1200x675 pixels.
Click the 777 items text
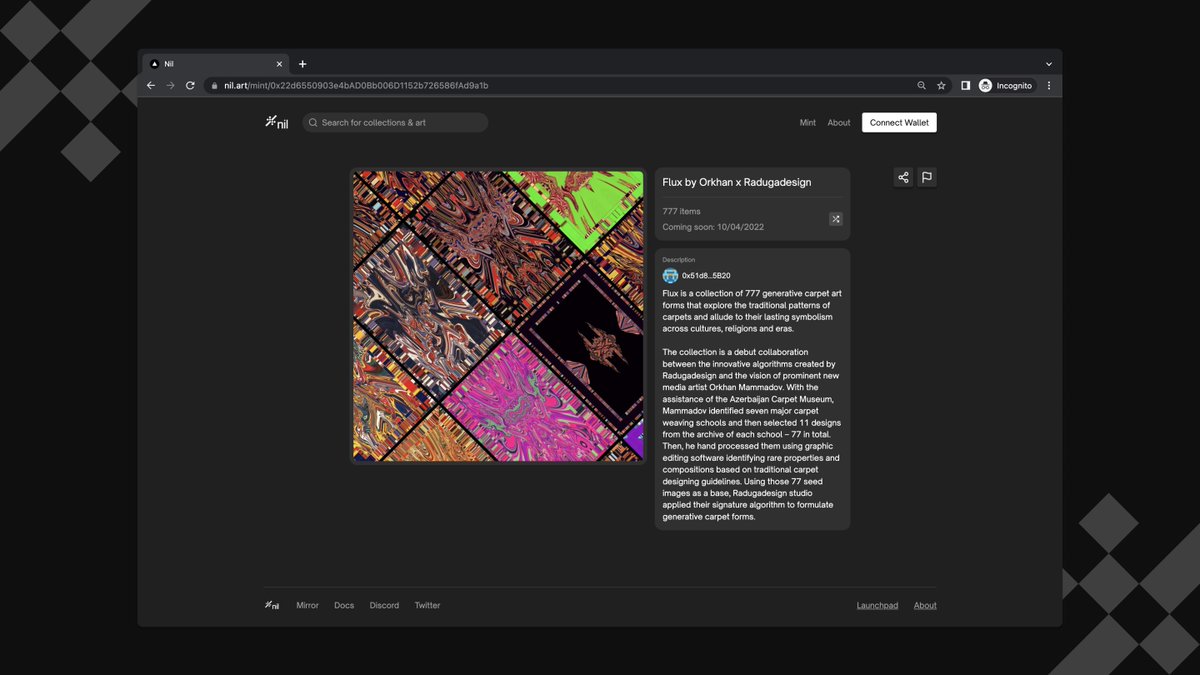681,212
